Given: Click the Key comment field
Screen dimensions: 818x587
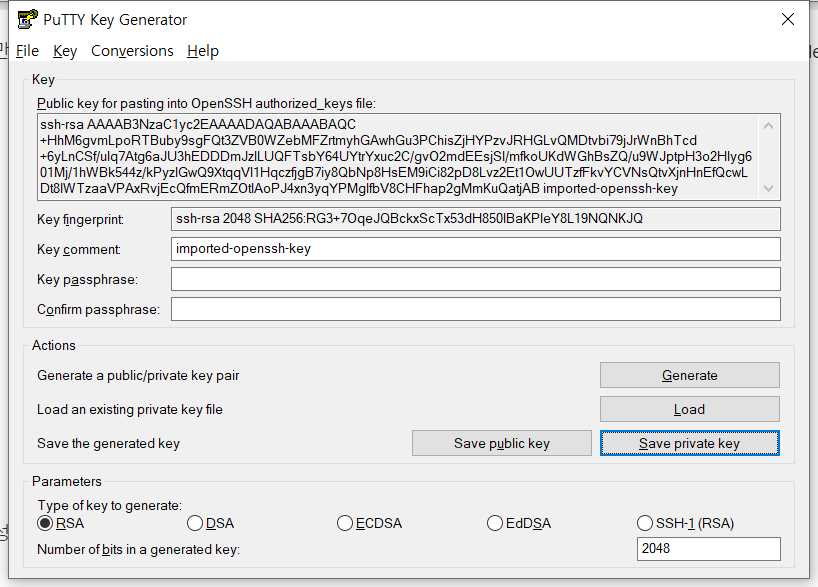Looking at the screenshot, I should pyautogui.click(x=476, y=249).
